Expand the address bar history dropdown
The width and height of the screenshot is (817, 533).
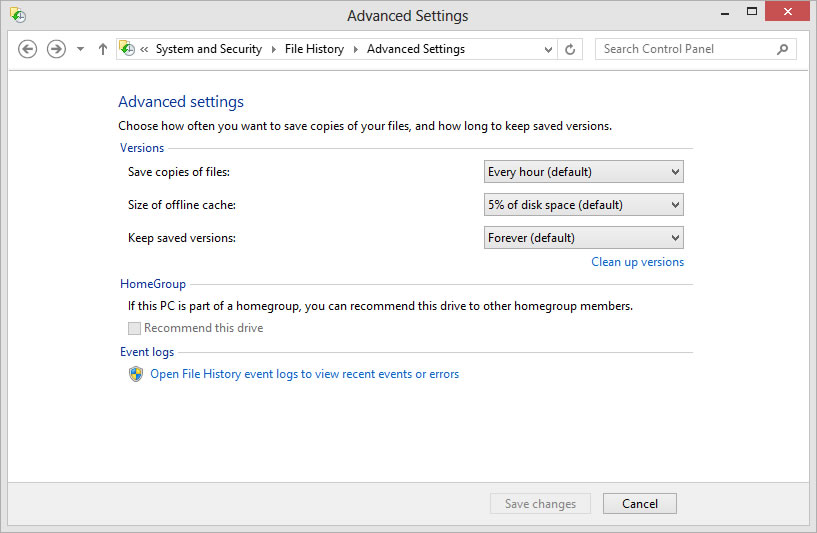[x=548, y=49]
